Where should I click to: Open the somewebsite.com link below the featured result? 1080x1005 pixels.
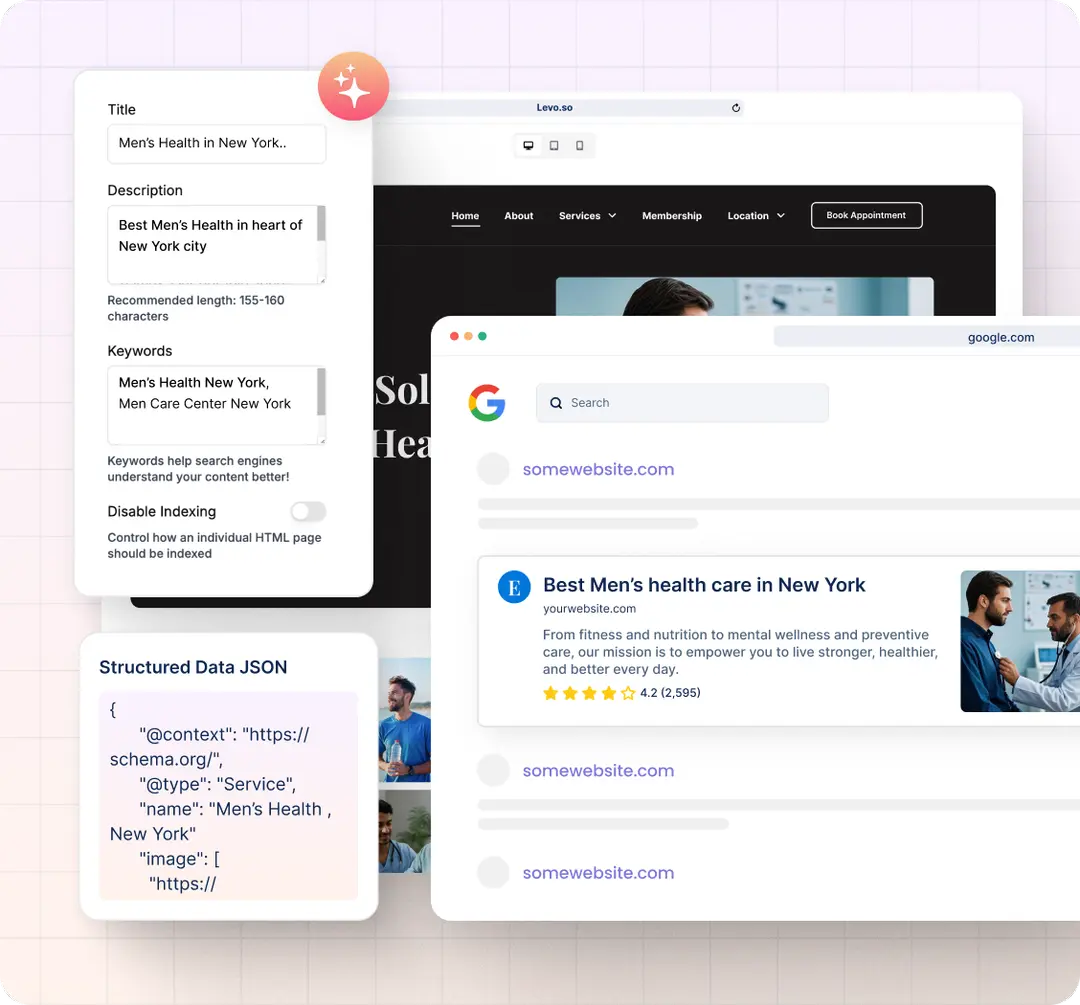598,771
